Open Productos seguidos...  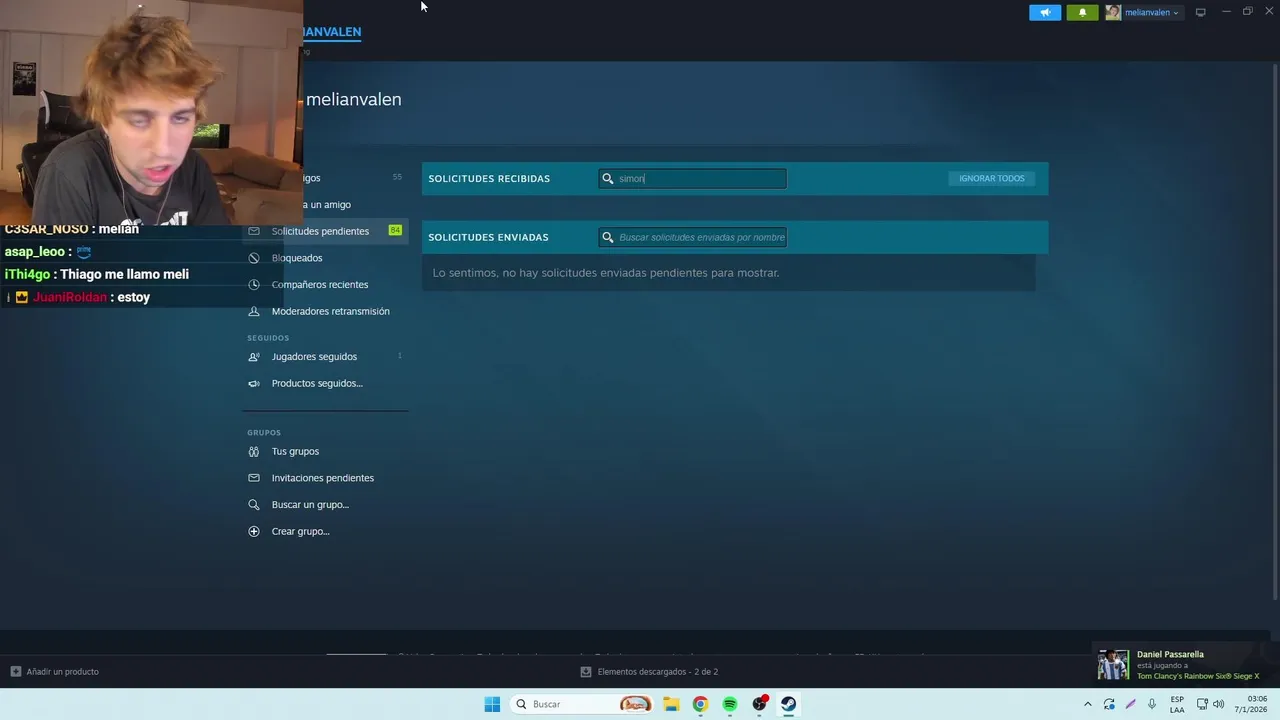(x=317, y=383)
